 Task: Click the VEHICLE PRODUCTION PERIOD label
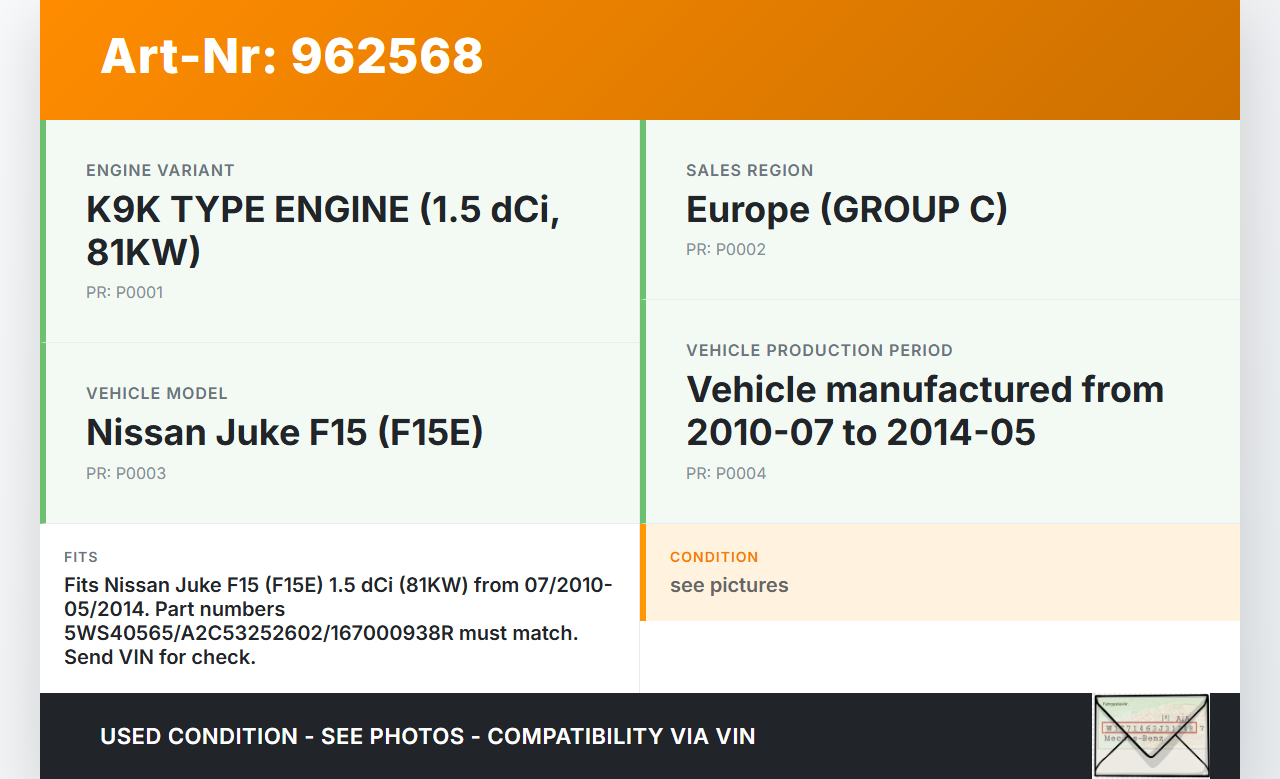[x=819, y=350]
